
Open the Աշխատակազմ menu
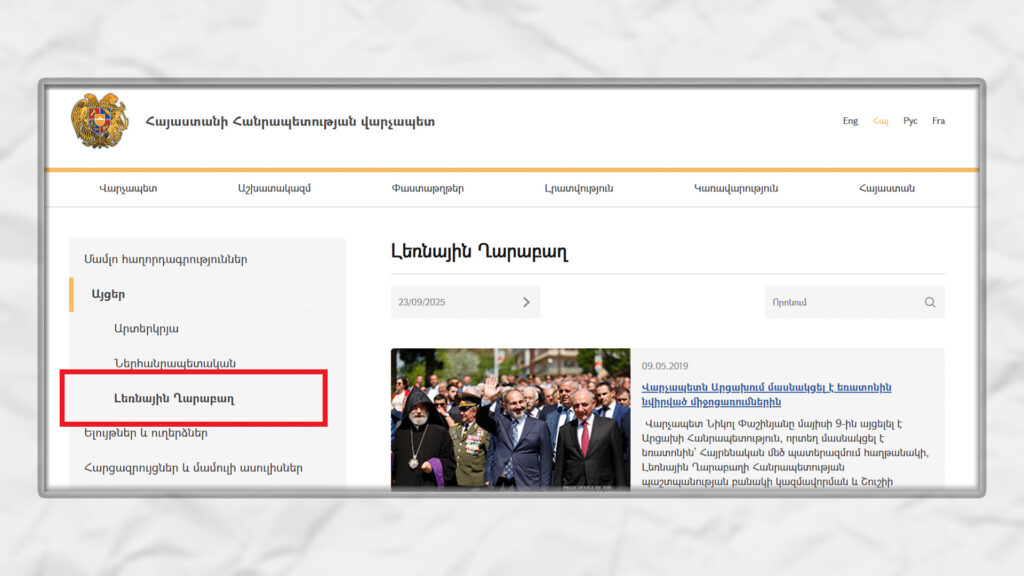(274, 189)
